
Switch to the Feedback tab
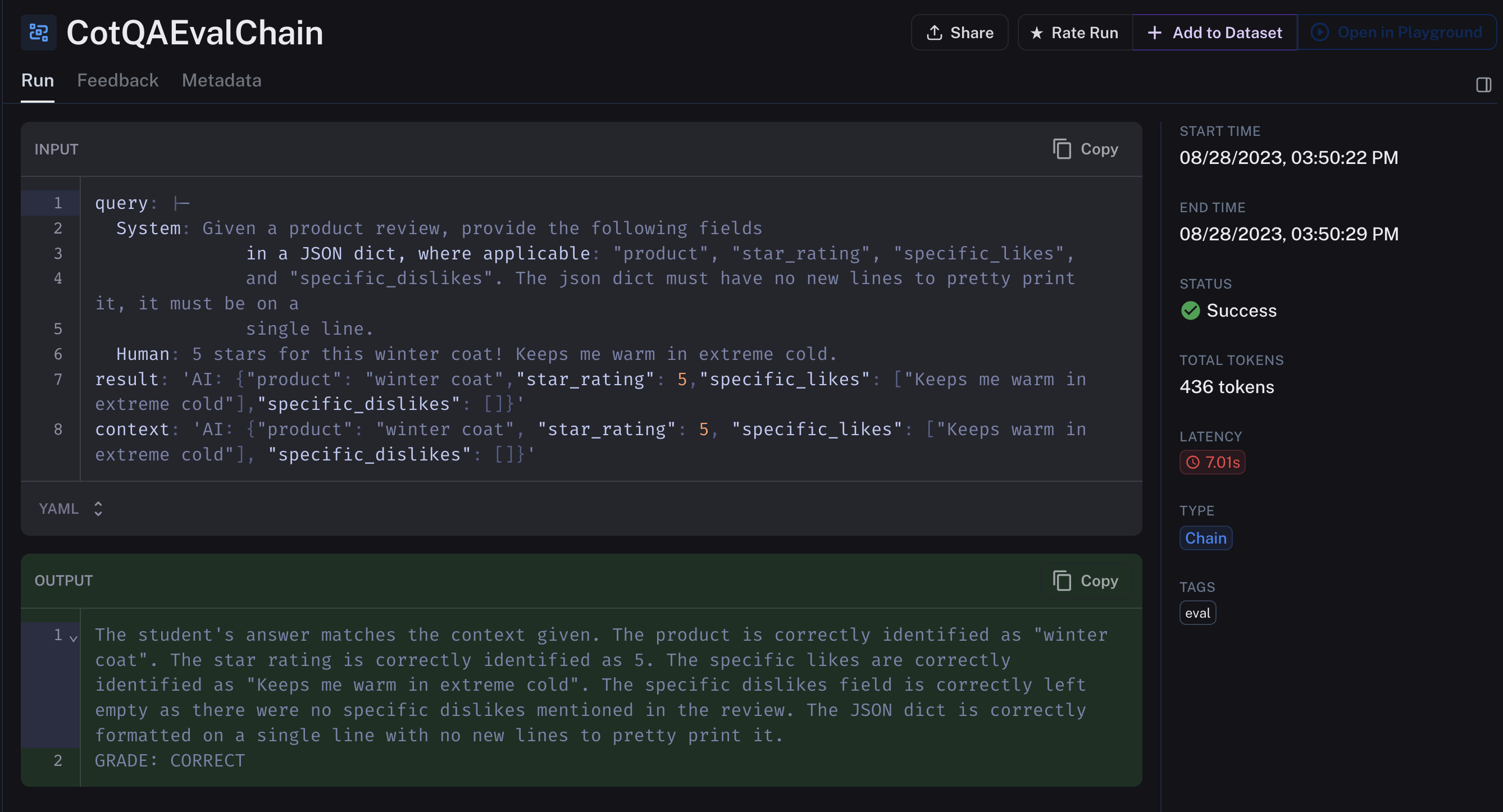117,80
